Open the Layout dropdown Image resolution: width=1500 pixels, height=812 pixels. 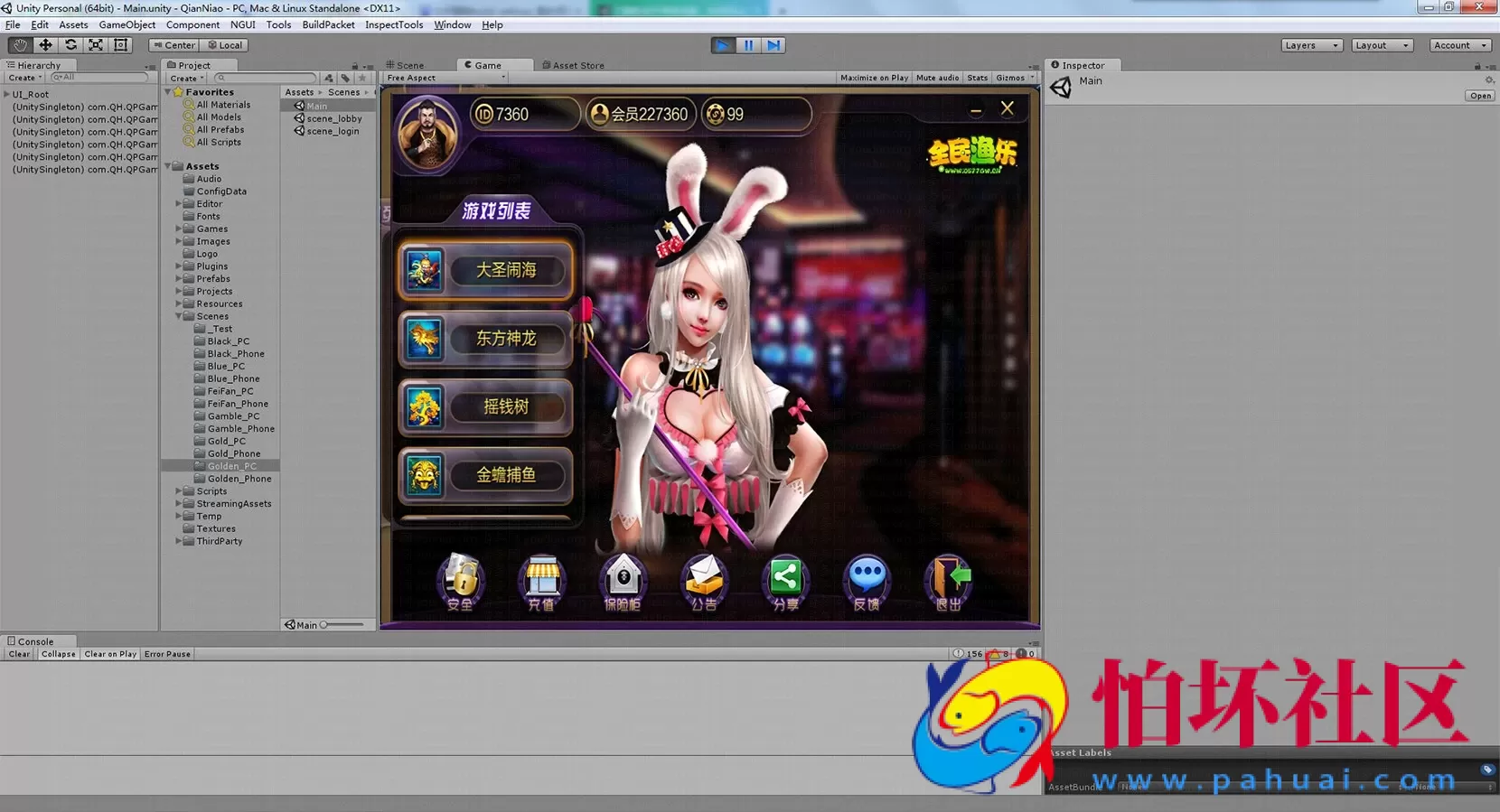click(1382, 45)
